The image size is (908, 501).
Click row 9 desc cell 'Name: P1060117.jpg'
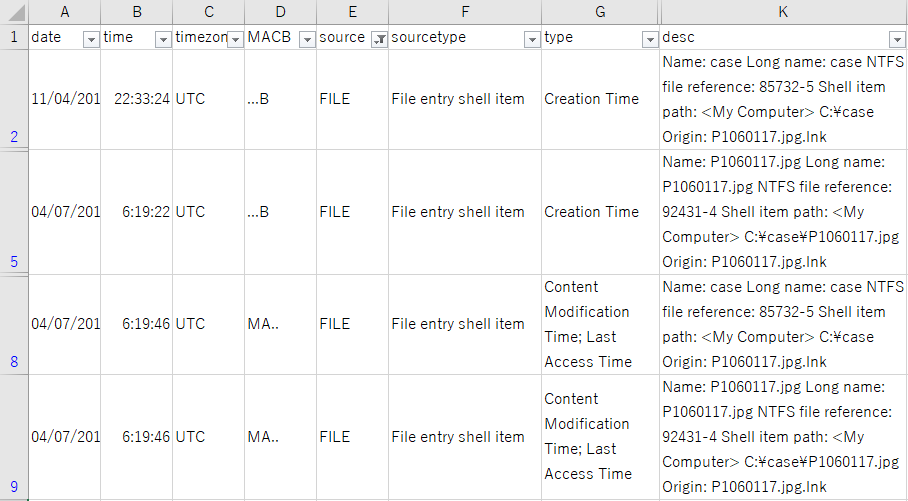click(x=783, y=437)
